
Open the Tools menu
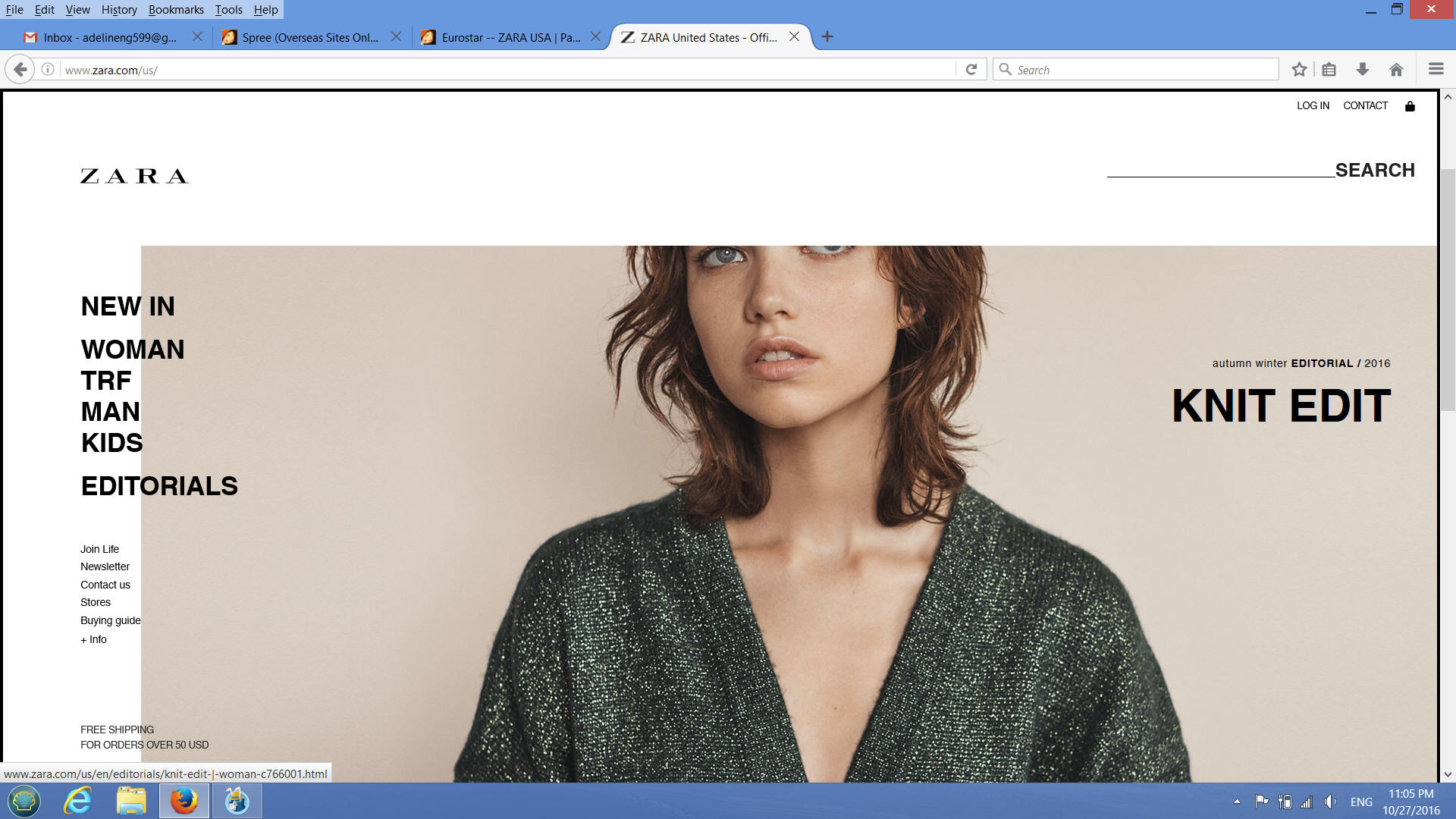coord(228,10)
